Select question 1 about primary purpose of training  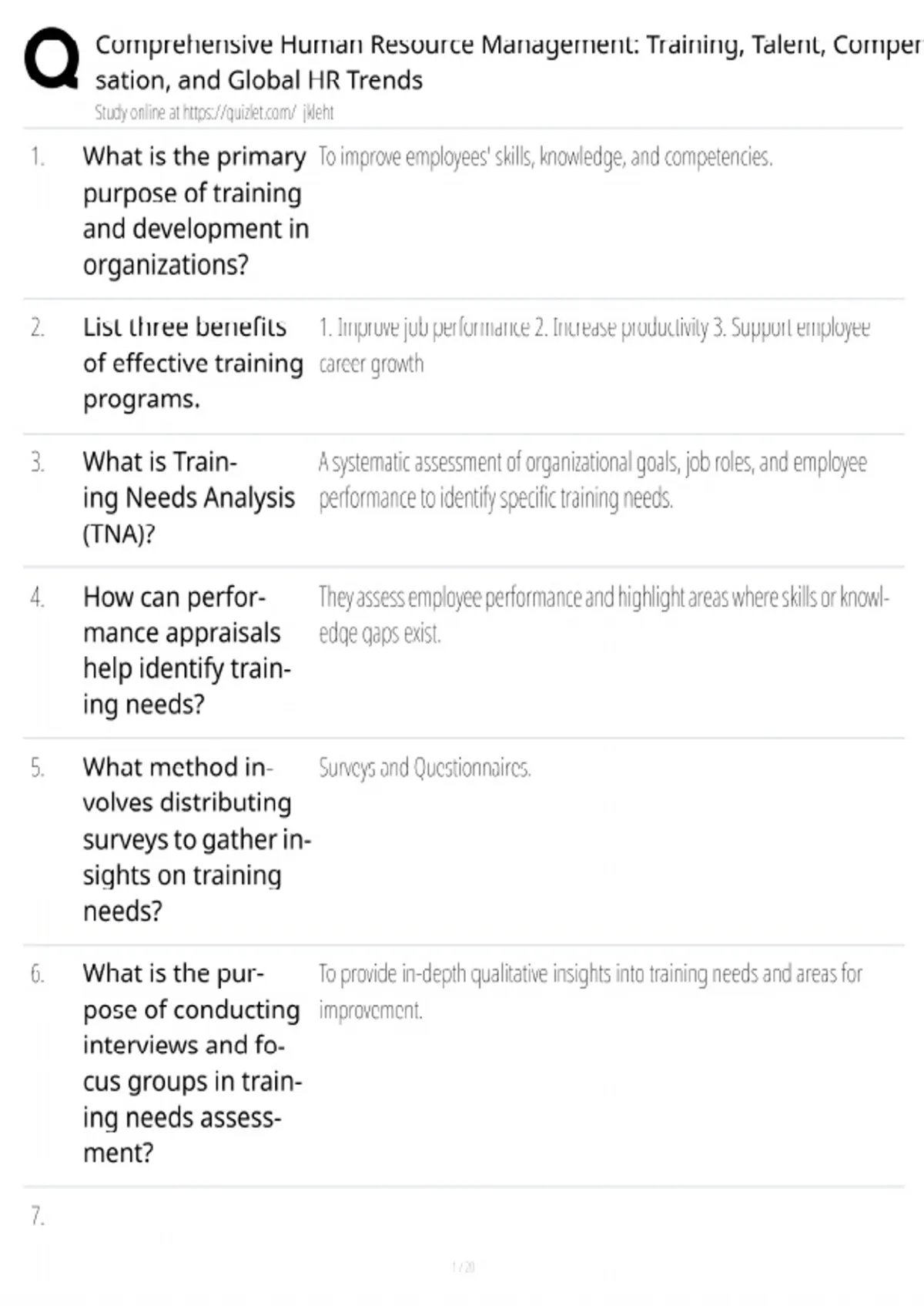coord(196,210)
